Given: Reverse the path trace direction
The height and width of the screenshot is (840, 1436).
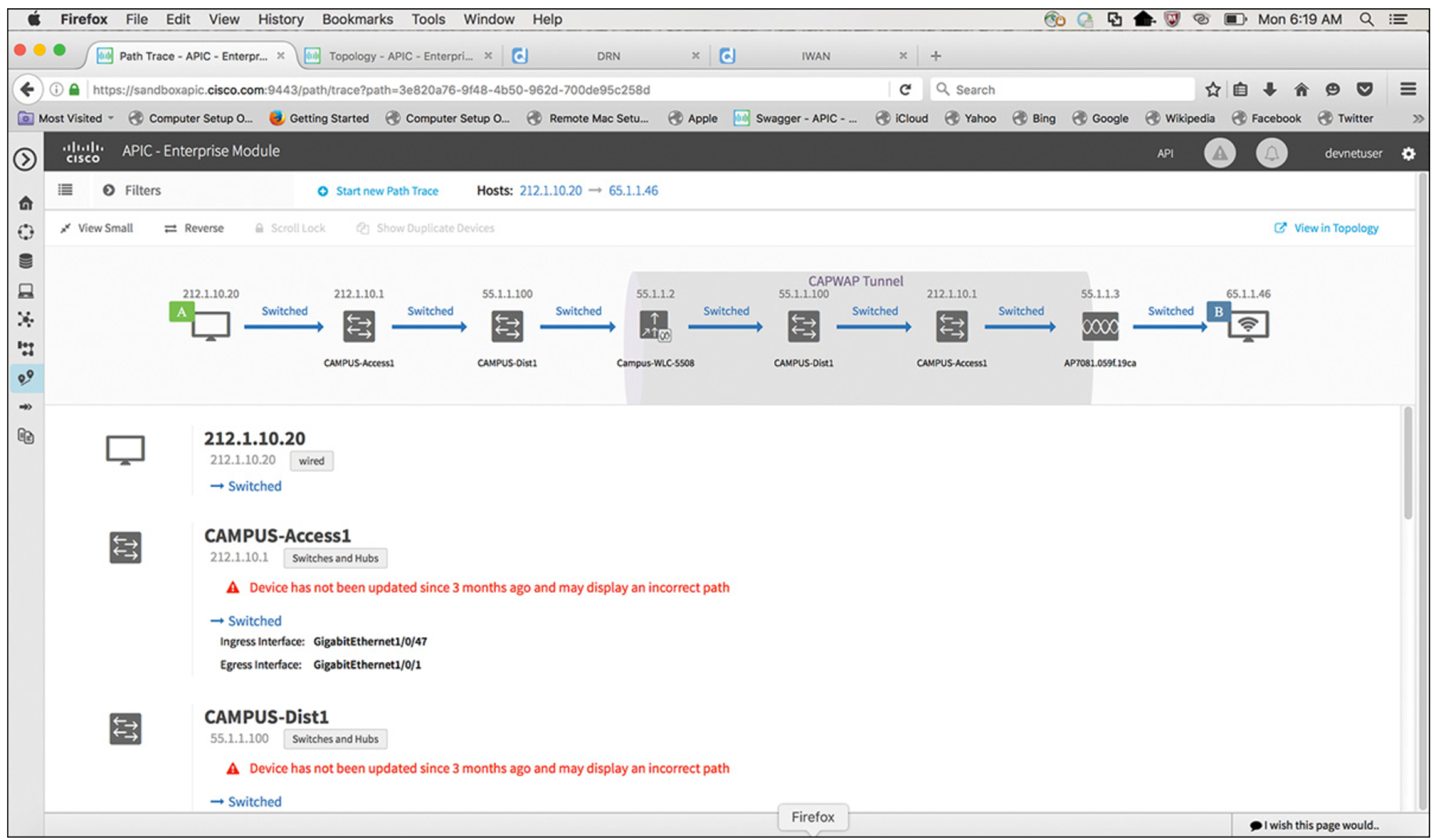Looking at the screenshot, I should pos(194,228).
